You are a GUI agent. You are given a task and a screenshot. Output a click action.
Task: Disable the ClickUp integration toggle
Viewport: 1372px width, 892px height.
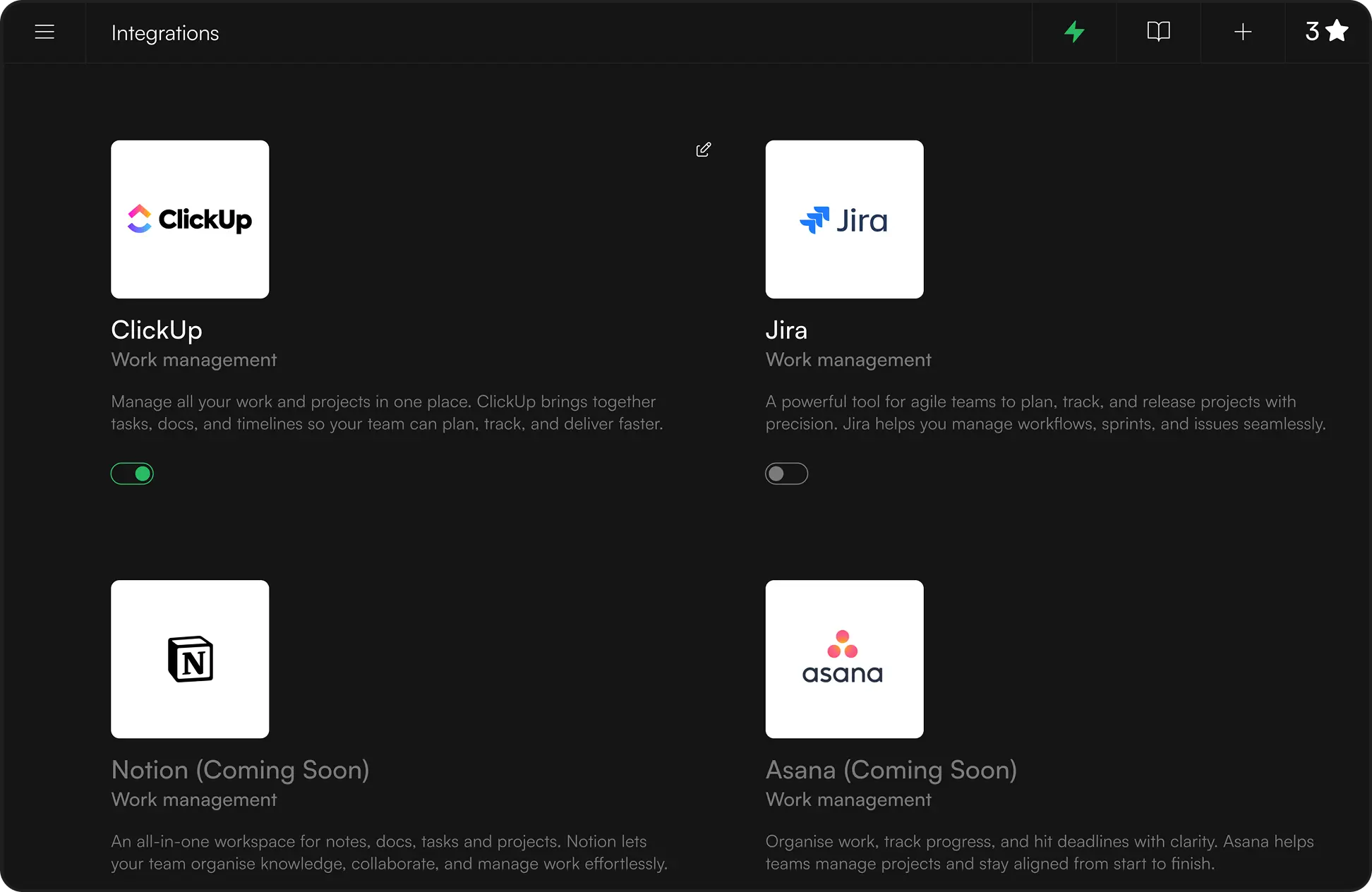pyautogui.click(x=132, y=474)
